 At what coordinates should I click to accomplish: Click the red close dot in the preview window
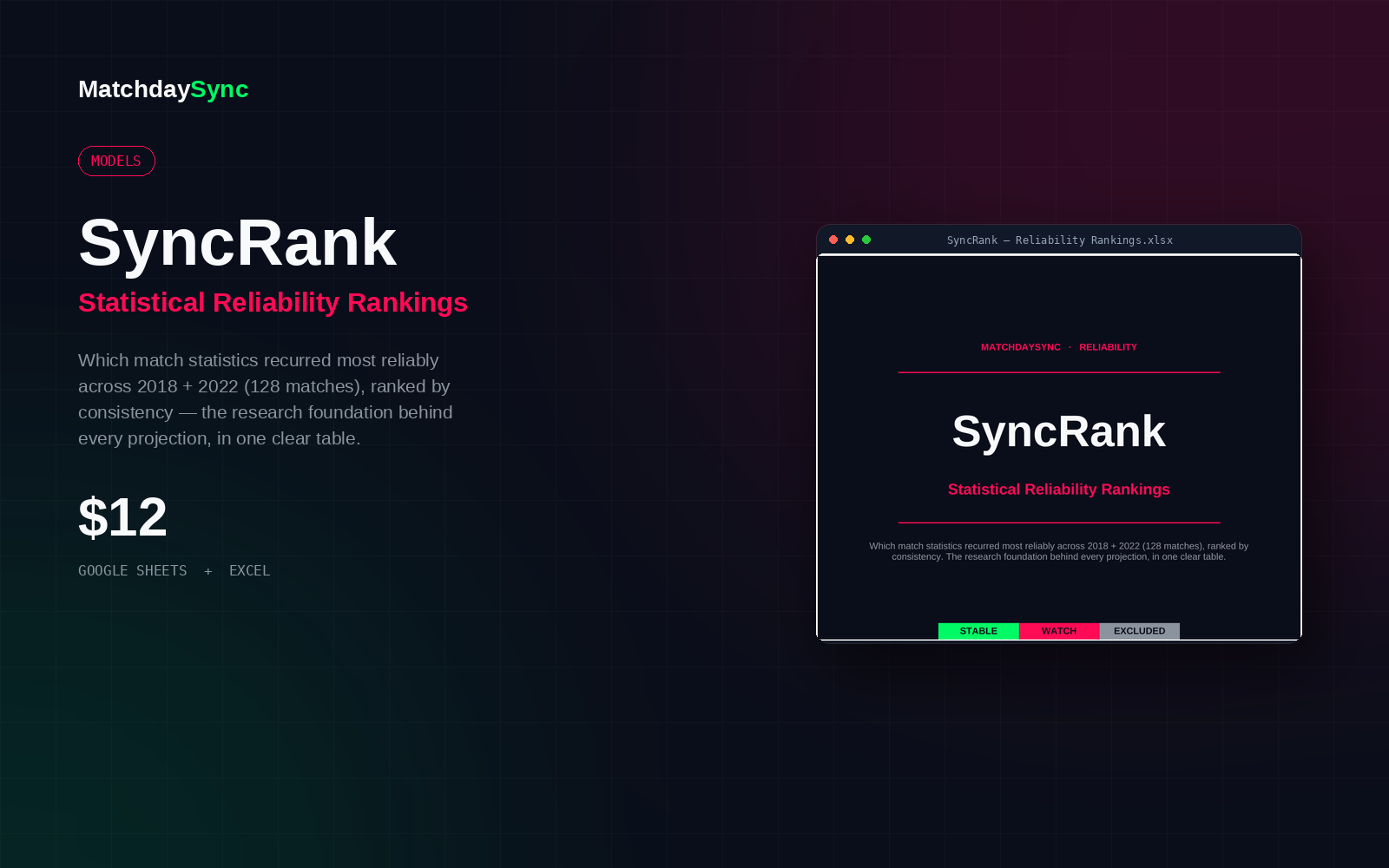tap(833, 240)
